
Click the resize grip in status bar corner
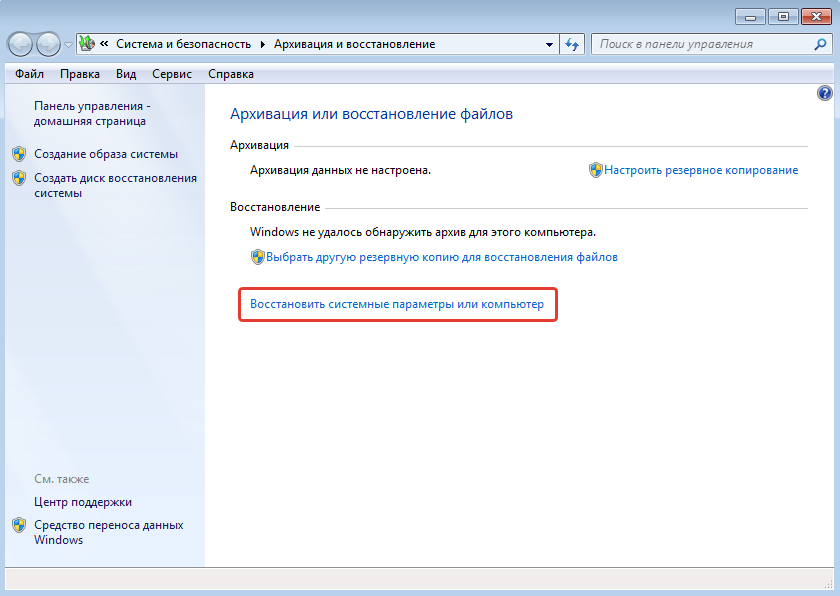point(828,584)
